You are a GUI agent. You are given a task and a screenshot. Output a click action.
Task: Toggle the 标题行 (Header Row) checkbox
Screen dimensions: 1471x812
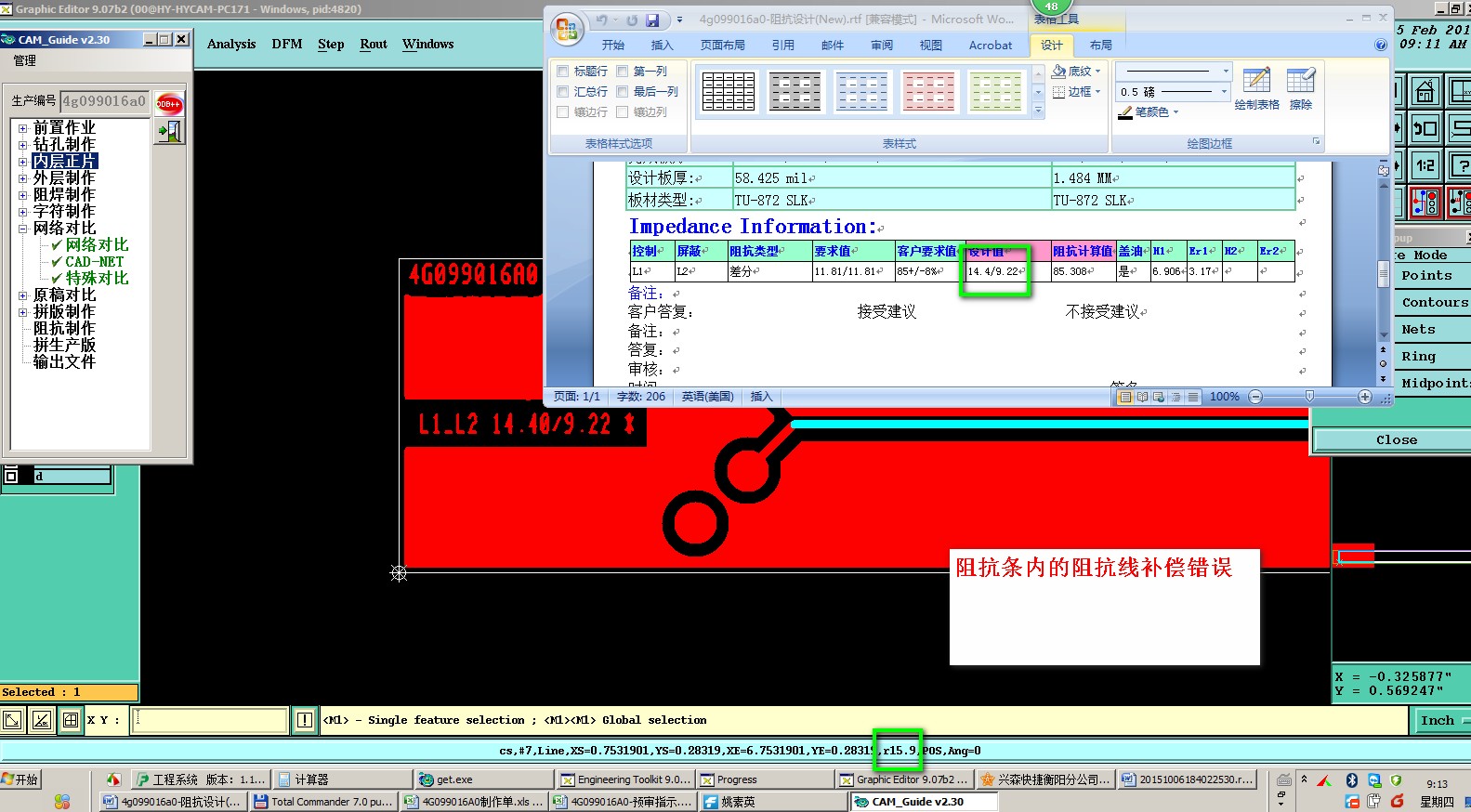tap(562, 71)
